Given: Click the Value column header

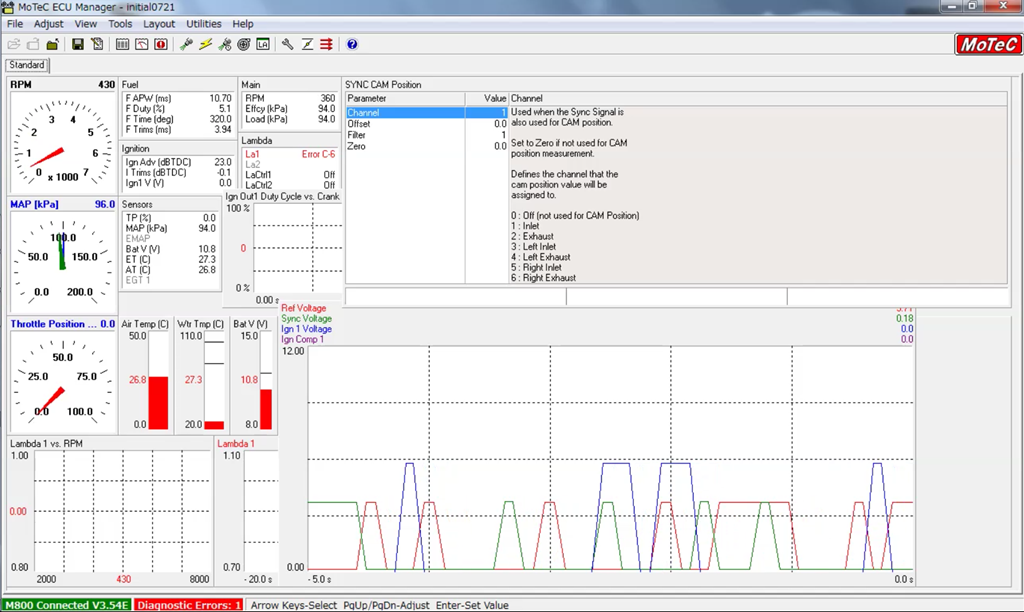Looking at the screenshot, I should 487,99.
